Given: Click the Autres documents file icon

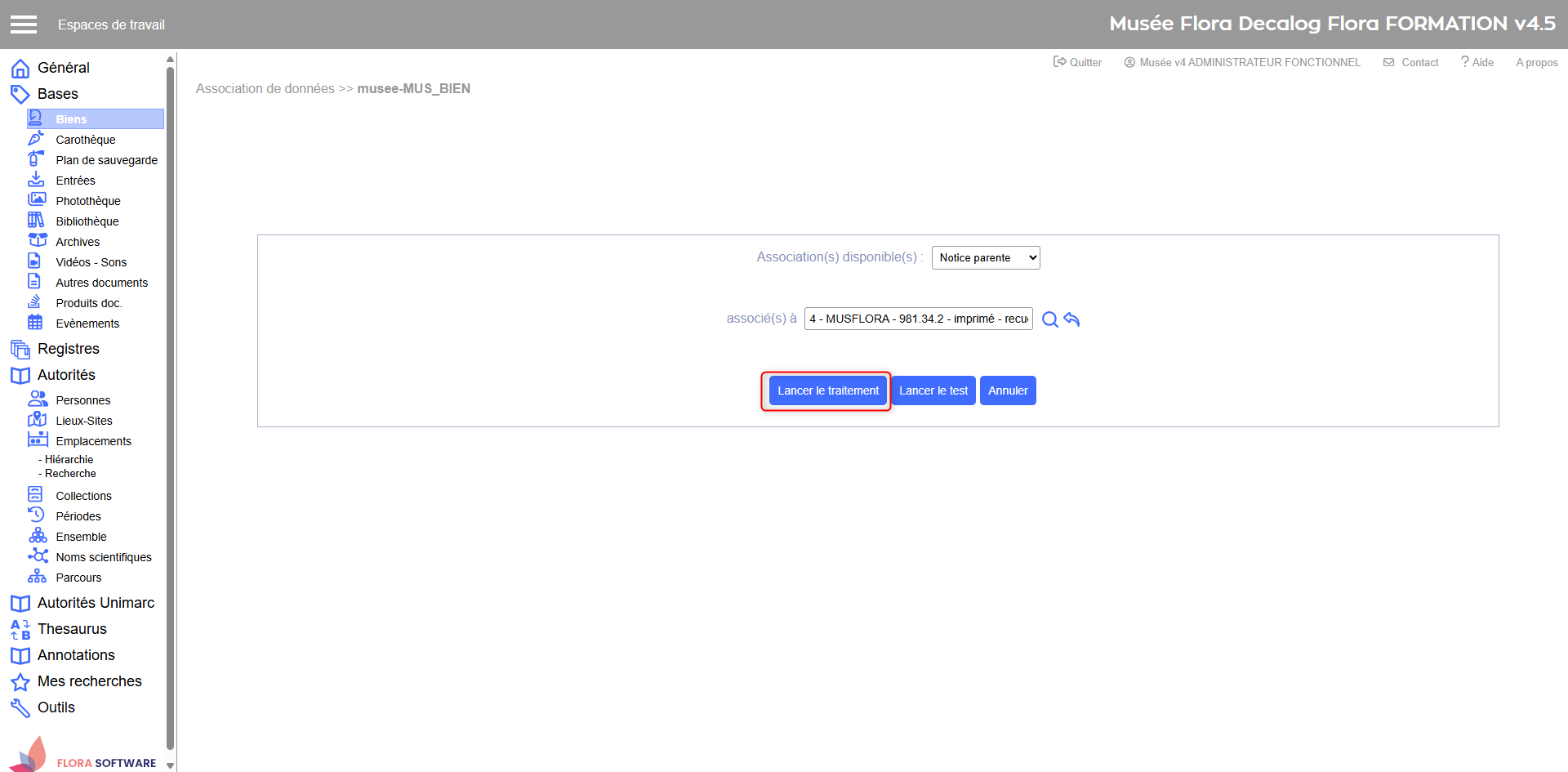Looking at the screenshot, I should (x=34, y=282).
